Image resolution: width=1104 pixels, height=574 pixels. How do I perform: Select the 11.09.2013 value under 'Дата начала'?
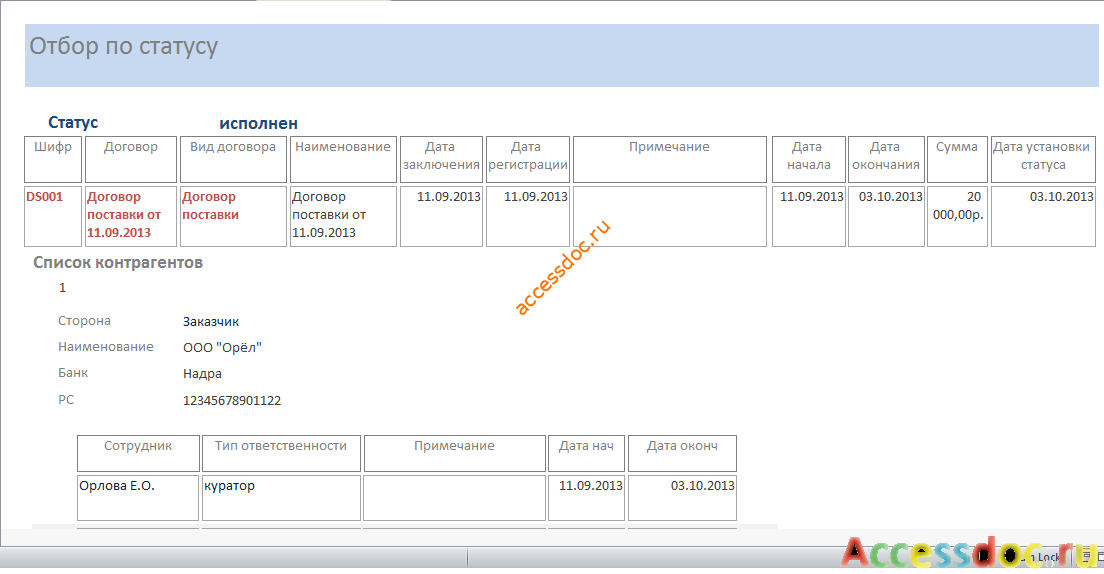click(x=808, y=216)
